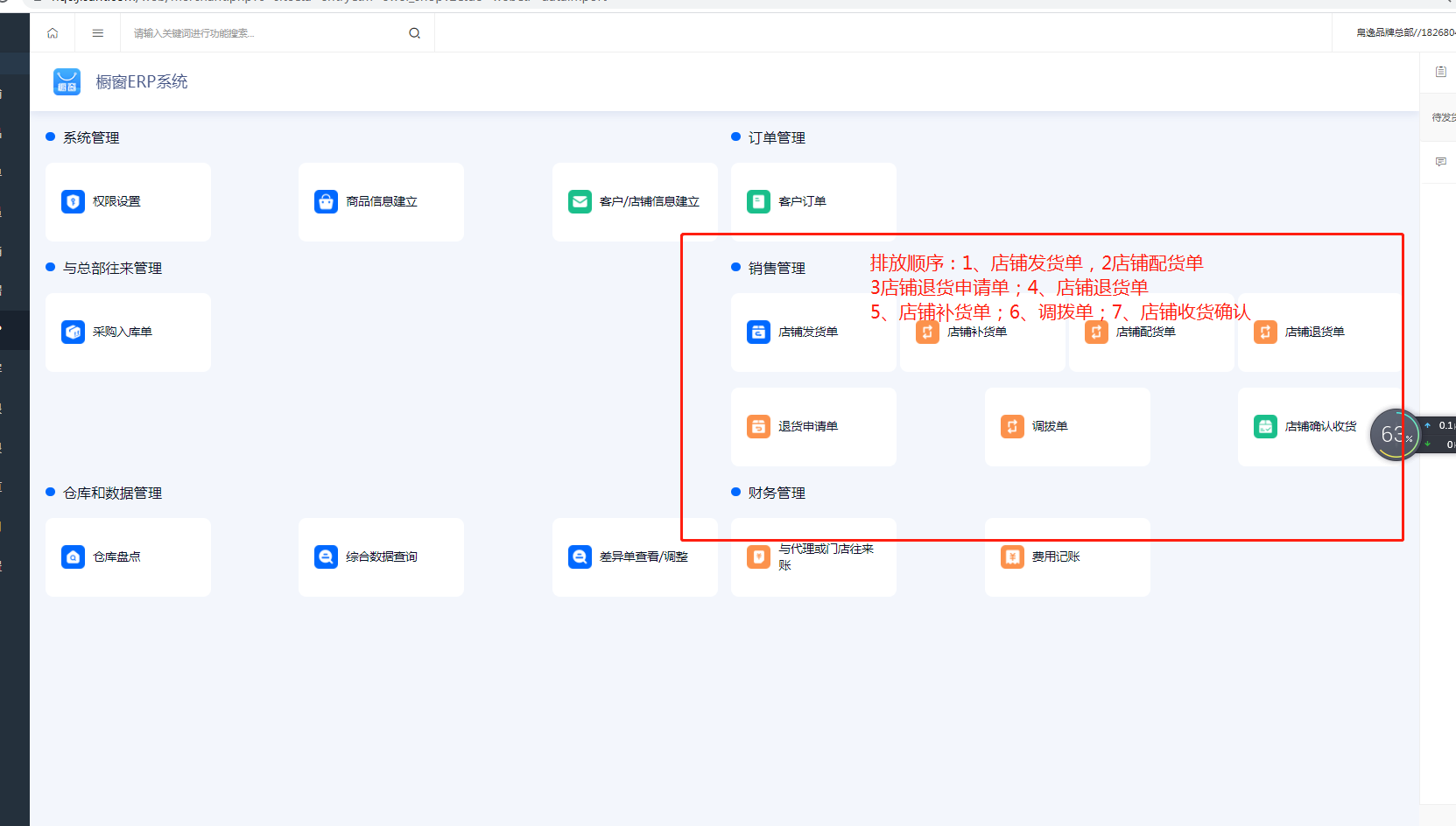Open 差异单查看/调整 module
1456x826 pixels.
(635, 557)
